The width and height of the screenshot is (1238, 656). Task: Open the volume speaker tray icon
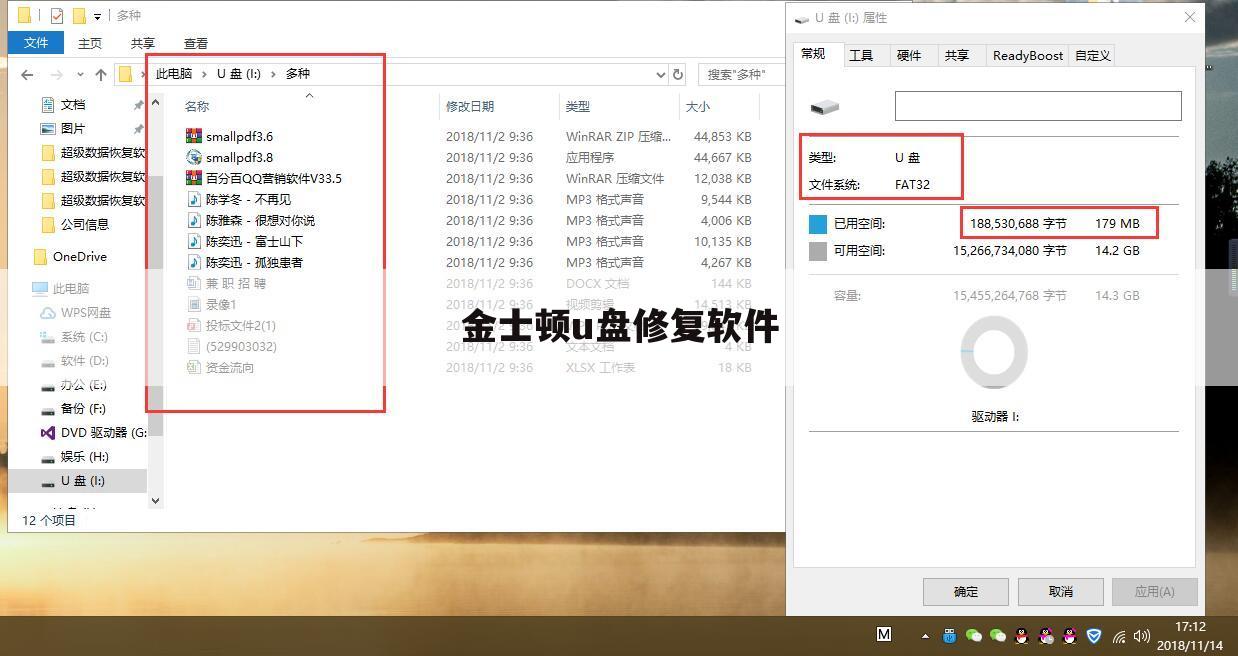(1142, 636)
